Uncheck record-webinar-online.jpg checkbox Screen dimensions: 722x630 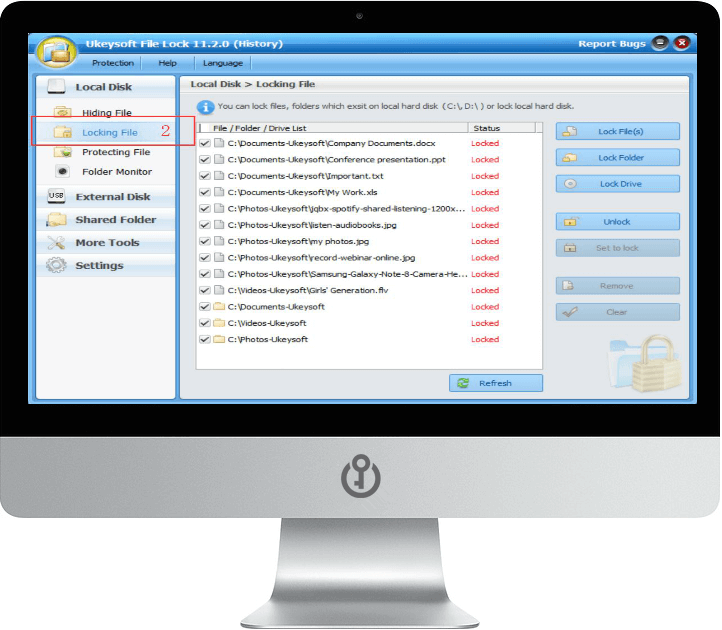click(x=205, y=257)
